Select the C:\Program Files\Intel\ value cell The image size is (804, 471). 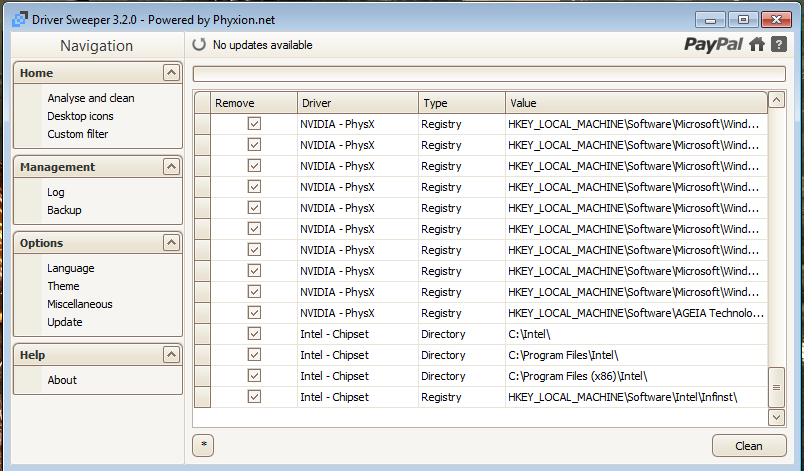coord(636,355)
